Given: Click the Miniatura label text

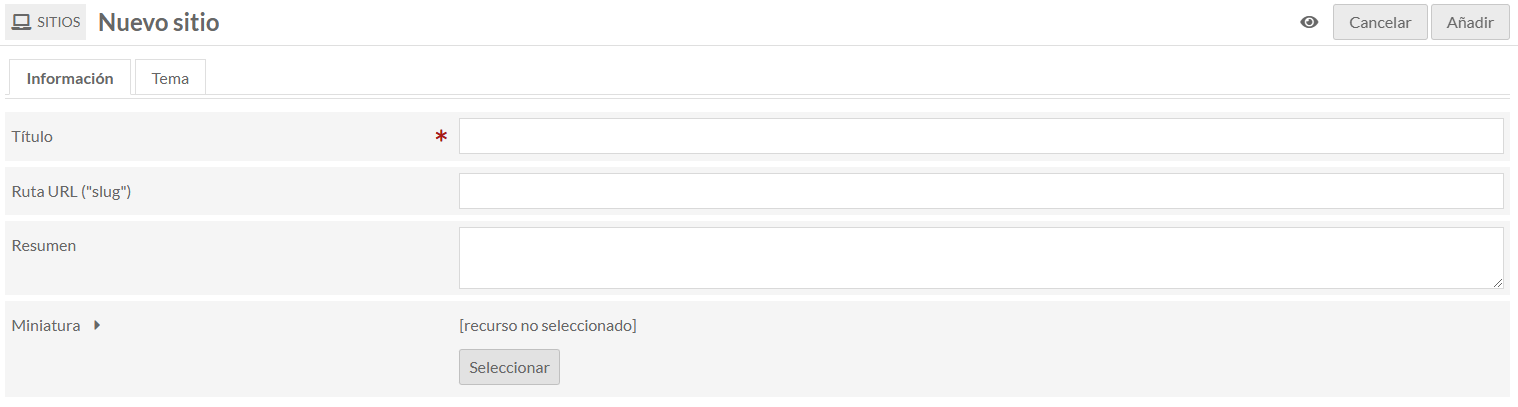Looking at the screenshot, I should tap(46, 325).
